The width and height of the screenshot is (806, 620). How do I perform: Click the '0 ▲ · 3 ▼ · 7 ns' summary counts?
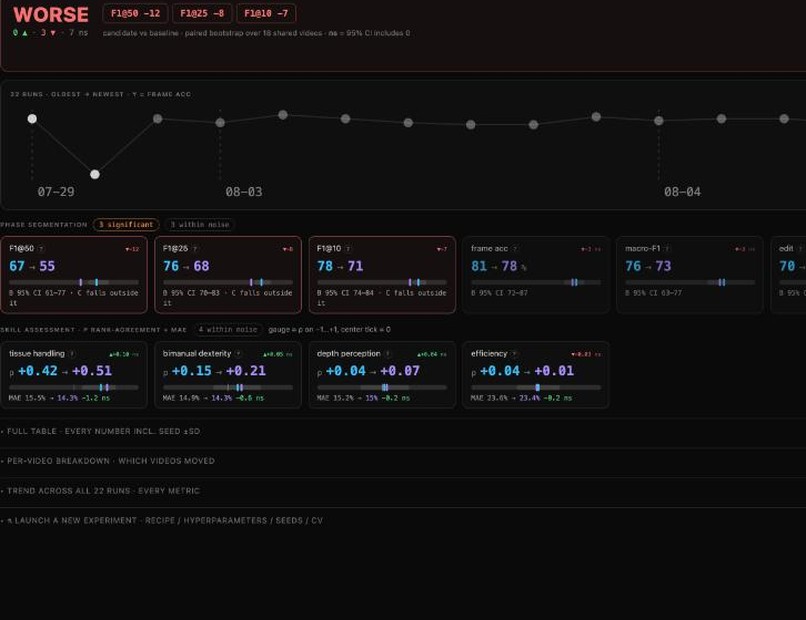point(50,32)
